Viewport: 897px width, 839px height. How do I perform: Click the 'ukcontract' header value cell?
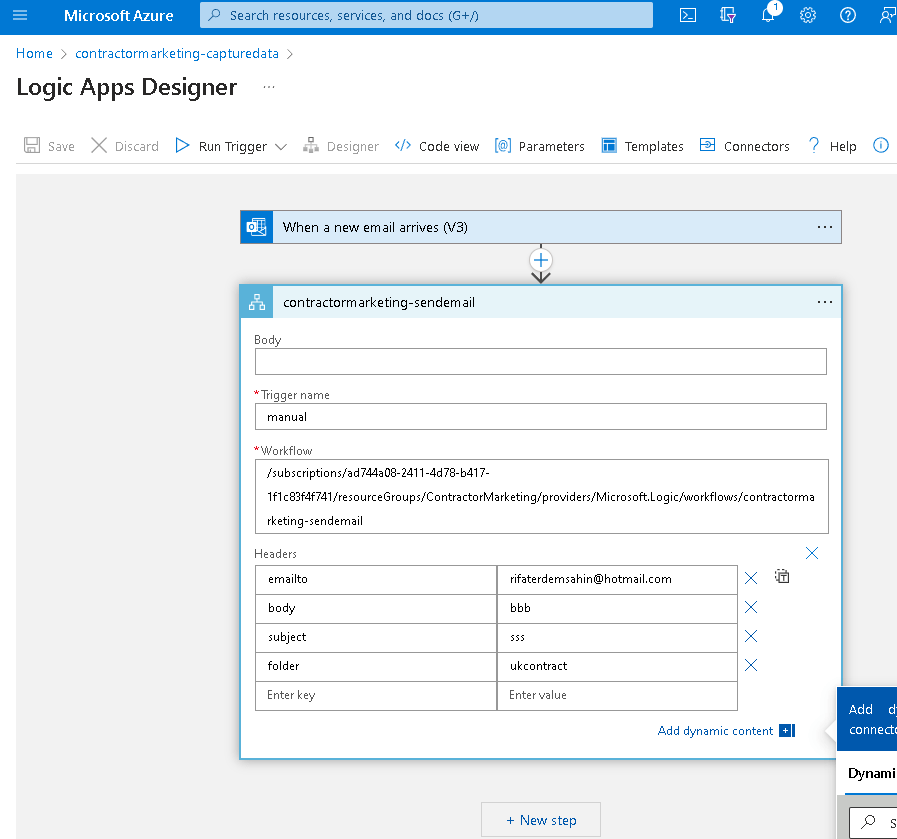point(617,666)
